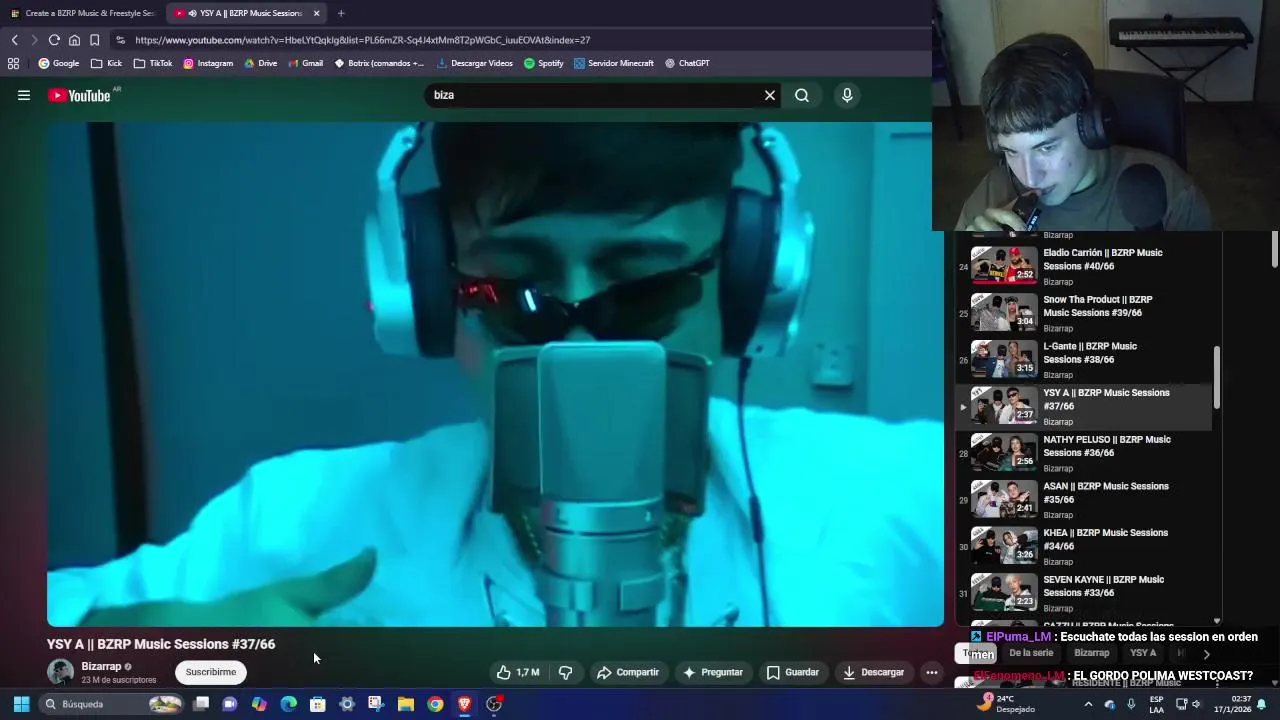Save video with Guardar
Screen dimensions: 1280x720
pyautogui.click(x=792, y=672)
